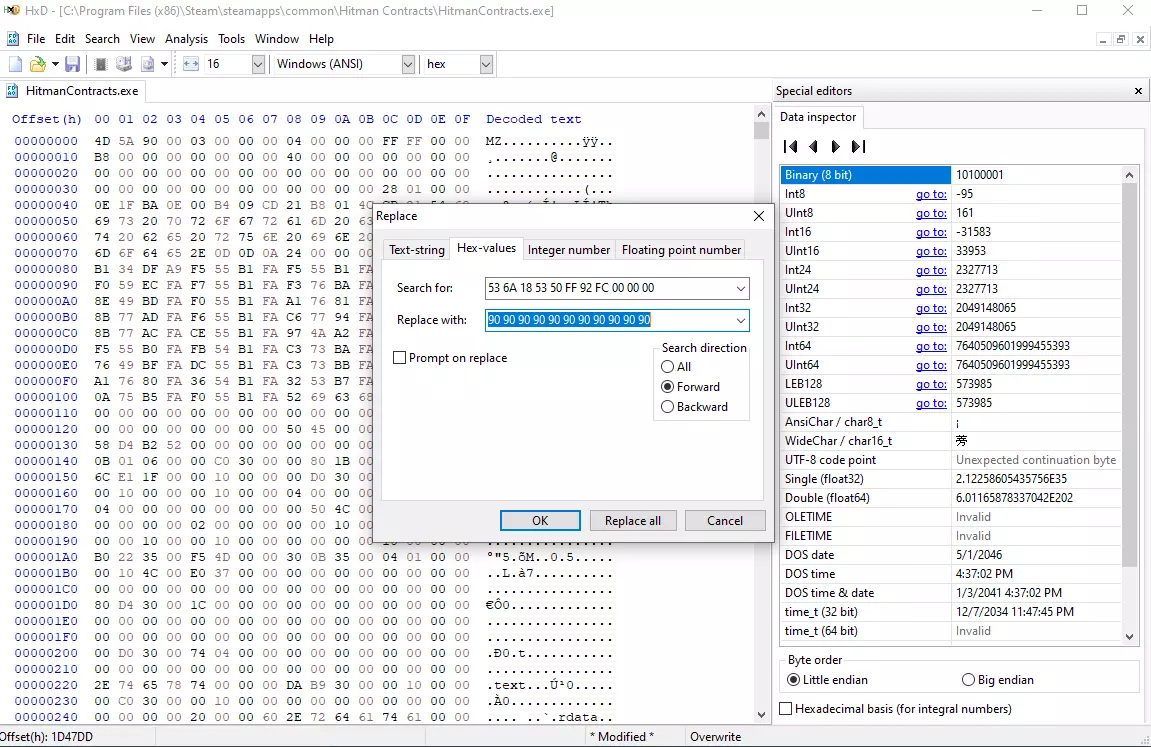This screenshot has width=1151, height=747.
Task: Click the Open main memory chip icon
Action: tap(101, 65)
